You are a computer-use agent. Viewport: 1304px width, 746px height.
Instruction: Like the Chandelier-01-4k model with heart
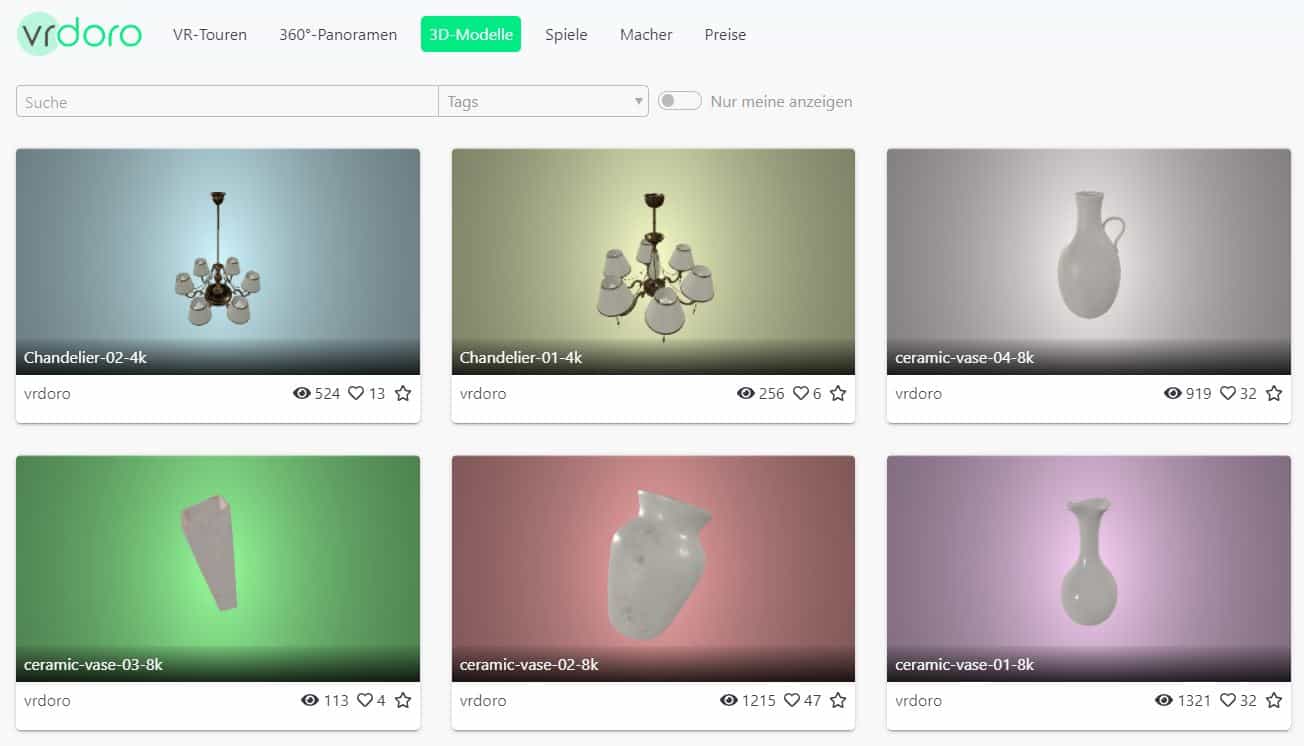pyautogui.click(x=801, y=394)
